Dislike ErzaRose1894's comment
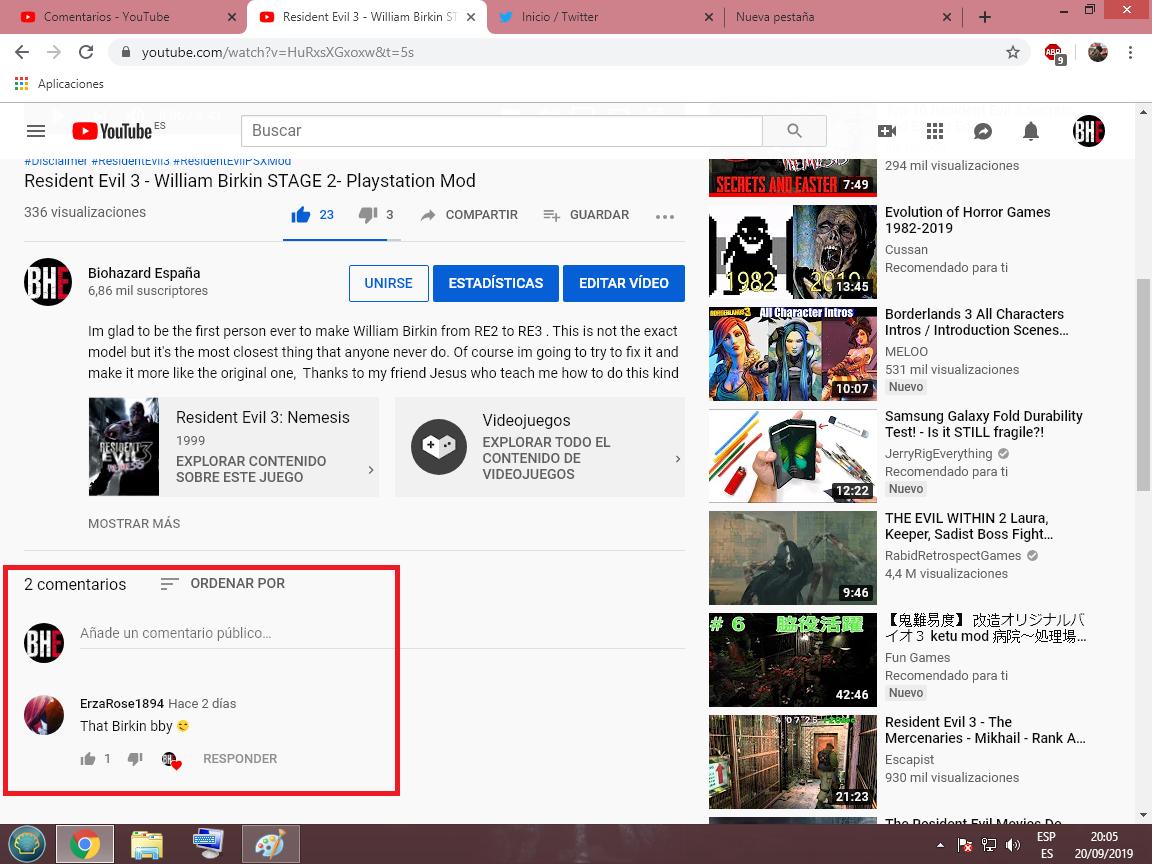 coord(134,759)
